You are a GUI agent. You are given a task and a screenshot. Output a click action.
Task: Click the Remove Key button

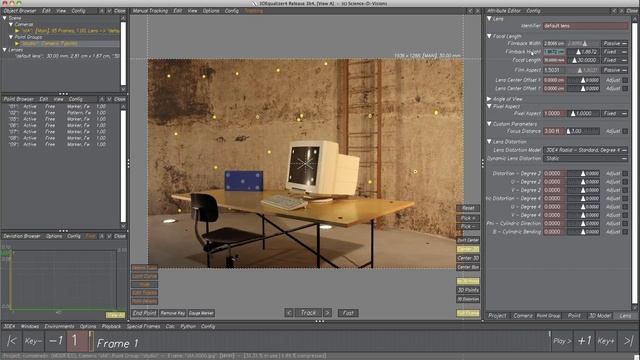(x=173, y=313)
